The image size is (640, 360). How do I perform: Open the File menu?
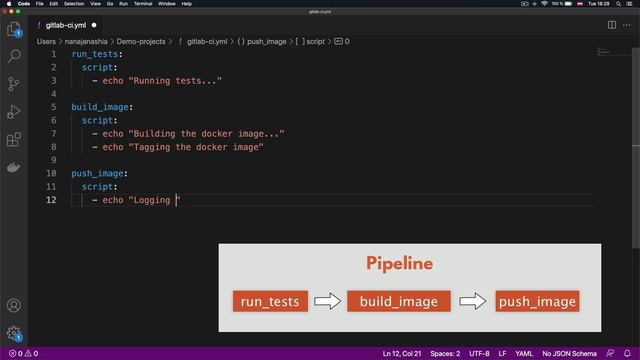pyautogui.click(x=40, y=4)
